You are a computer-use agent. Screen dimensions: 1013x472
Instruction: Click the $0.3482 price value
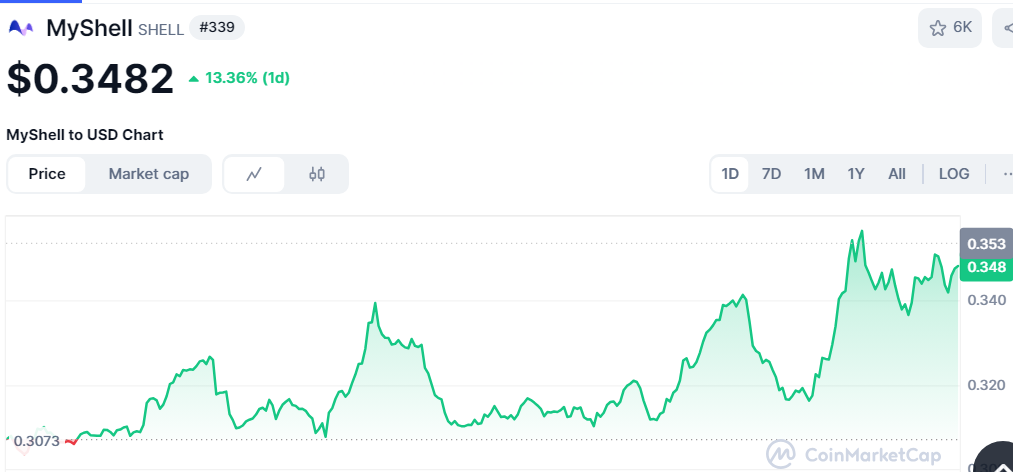click(x=90, y=79)
